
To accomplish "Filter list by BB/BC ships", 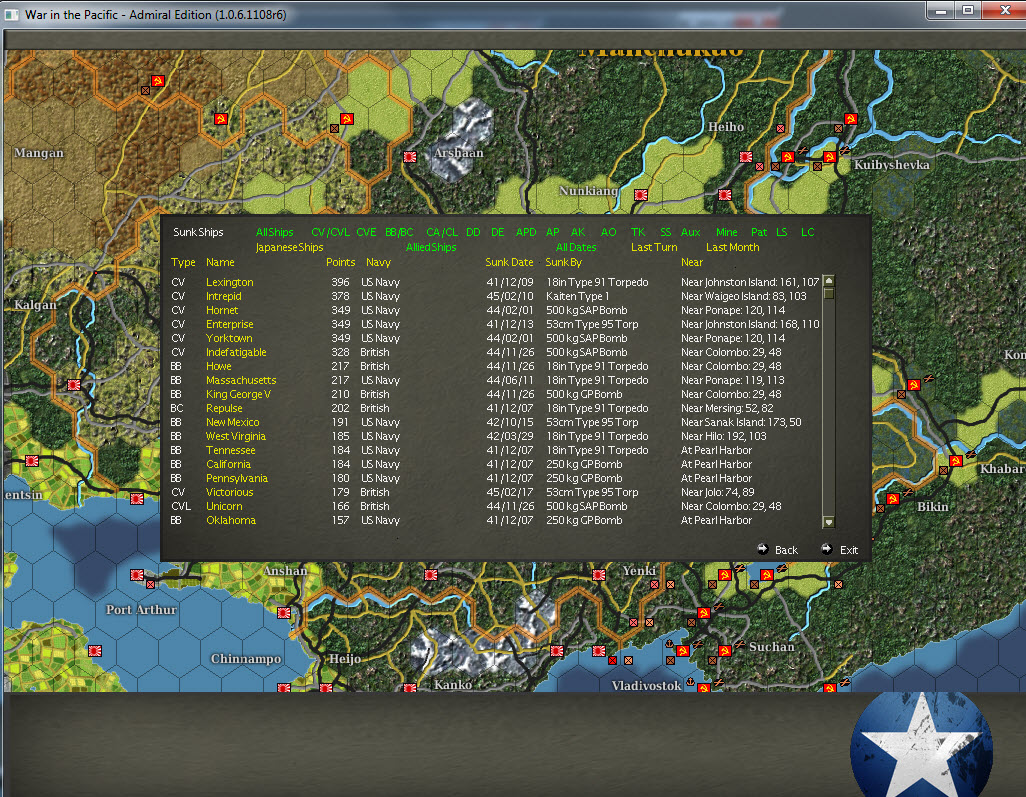I will [x=399, y=232].
